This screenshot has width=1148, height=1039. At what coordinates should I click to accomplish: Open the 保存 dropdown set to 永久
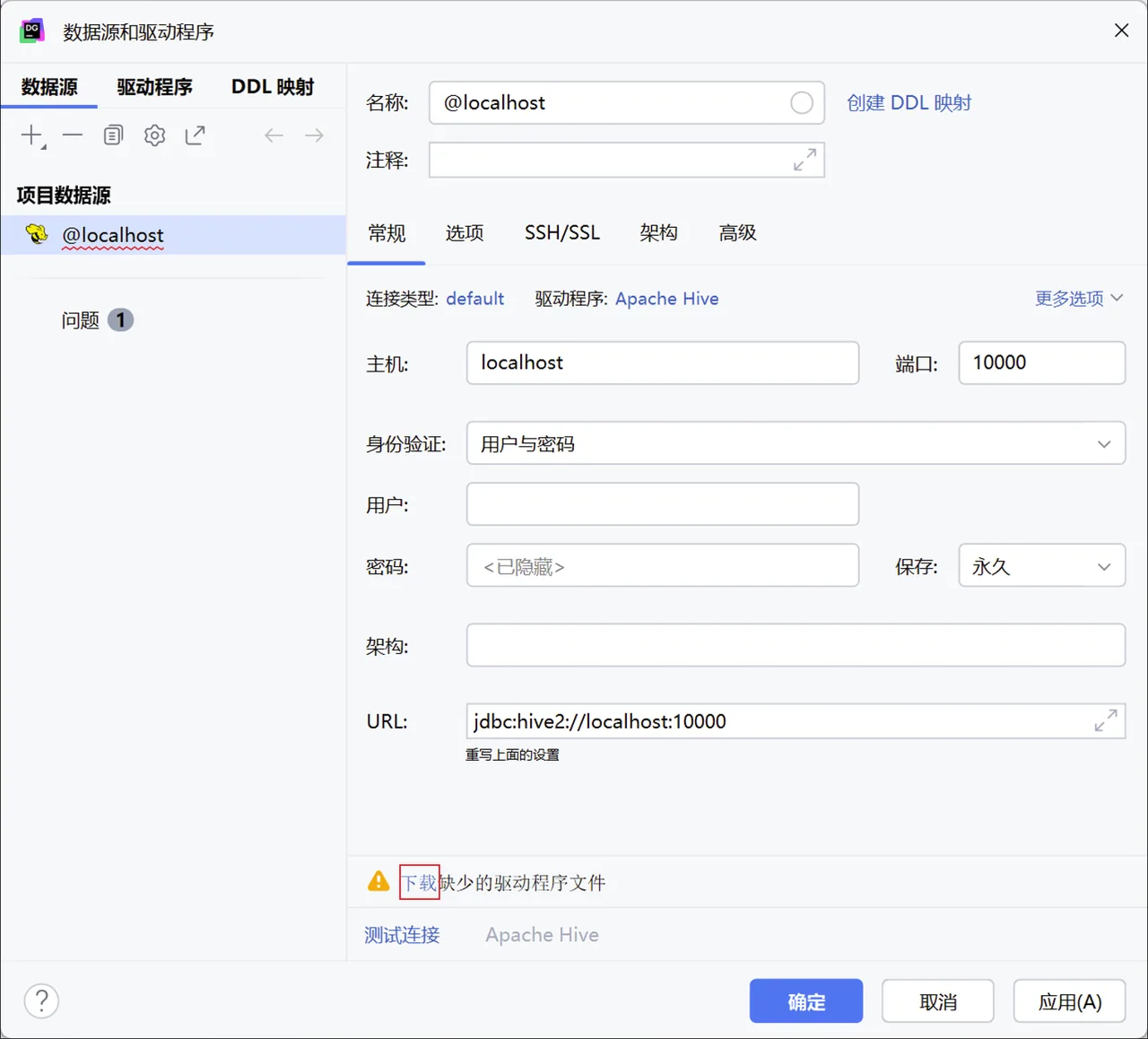pos(1041,566)
